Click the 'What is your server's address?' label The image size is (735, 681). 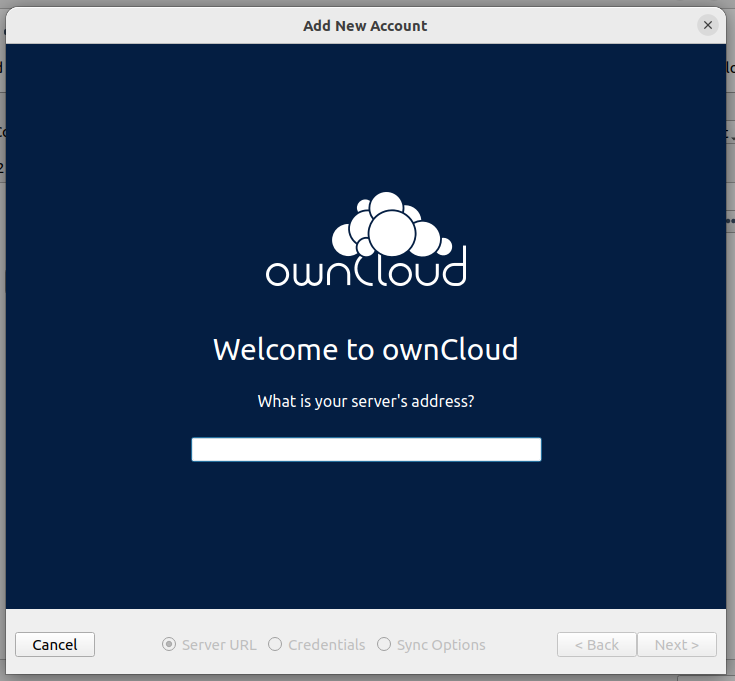pyautogui.click(x=366, y=401)
